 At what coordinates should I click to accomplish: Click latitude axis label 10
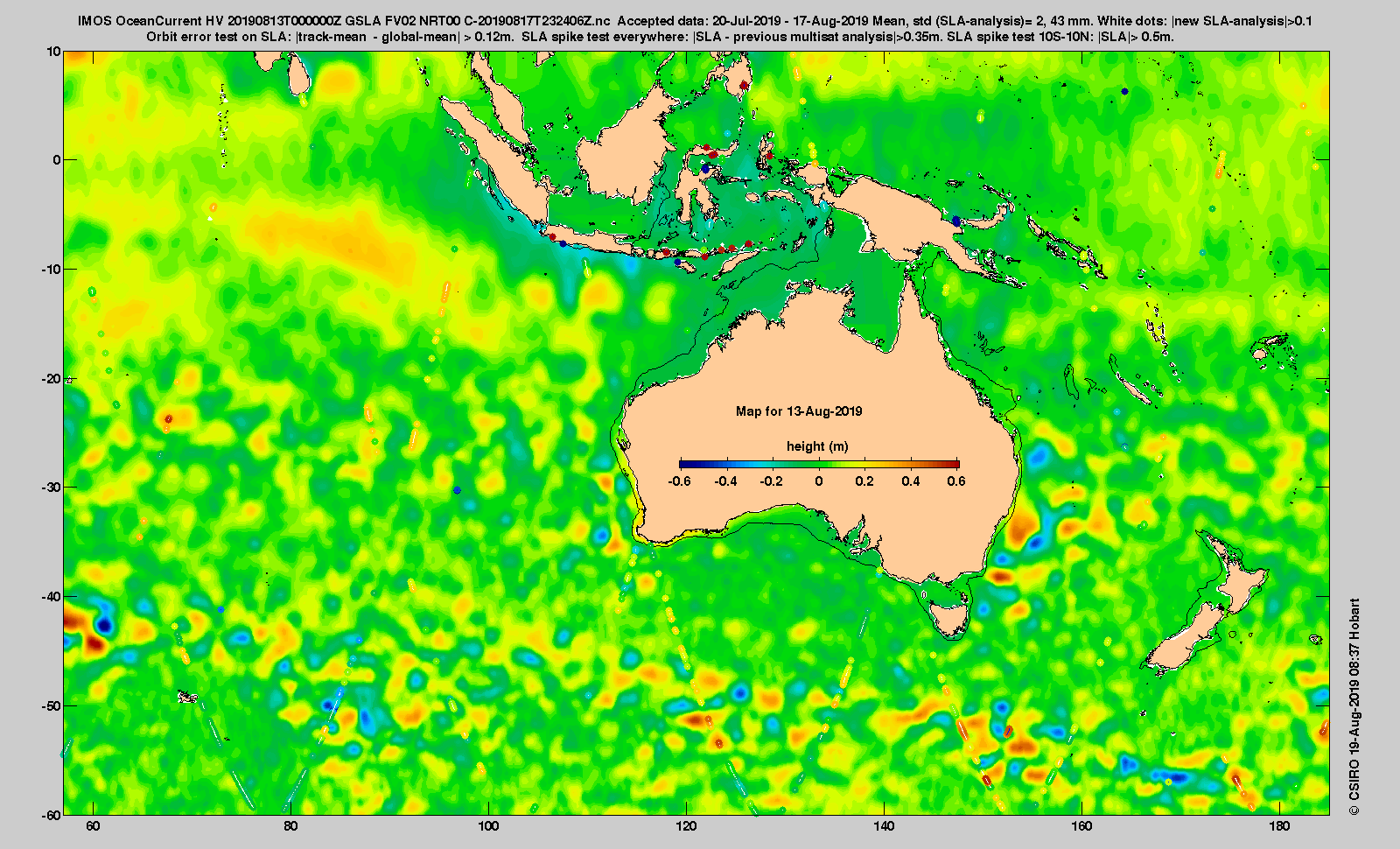[x=54, y=51]
